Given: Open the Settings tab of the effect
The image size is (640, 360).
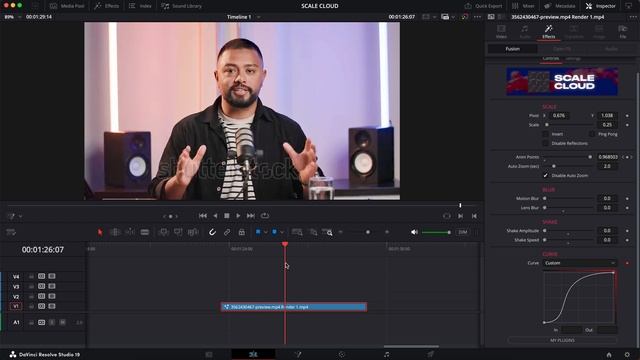Looking at the screenshot, I should coord(573,58).
